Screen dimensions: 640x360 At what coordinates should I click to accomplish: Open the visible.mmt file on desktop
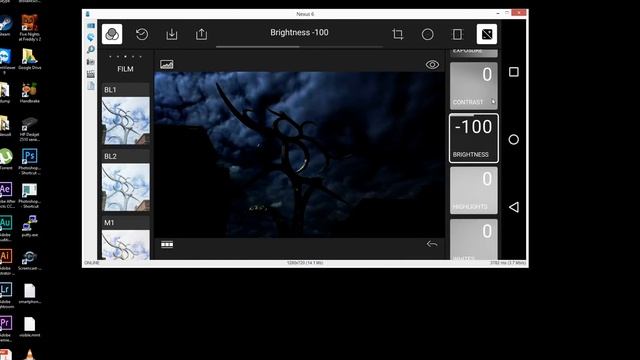click(29, 327)
